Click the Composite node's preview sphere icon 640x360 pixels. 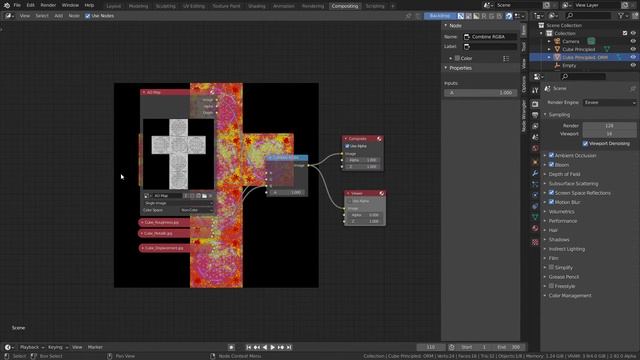(379, 139)
